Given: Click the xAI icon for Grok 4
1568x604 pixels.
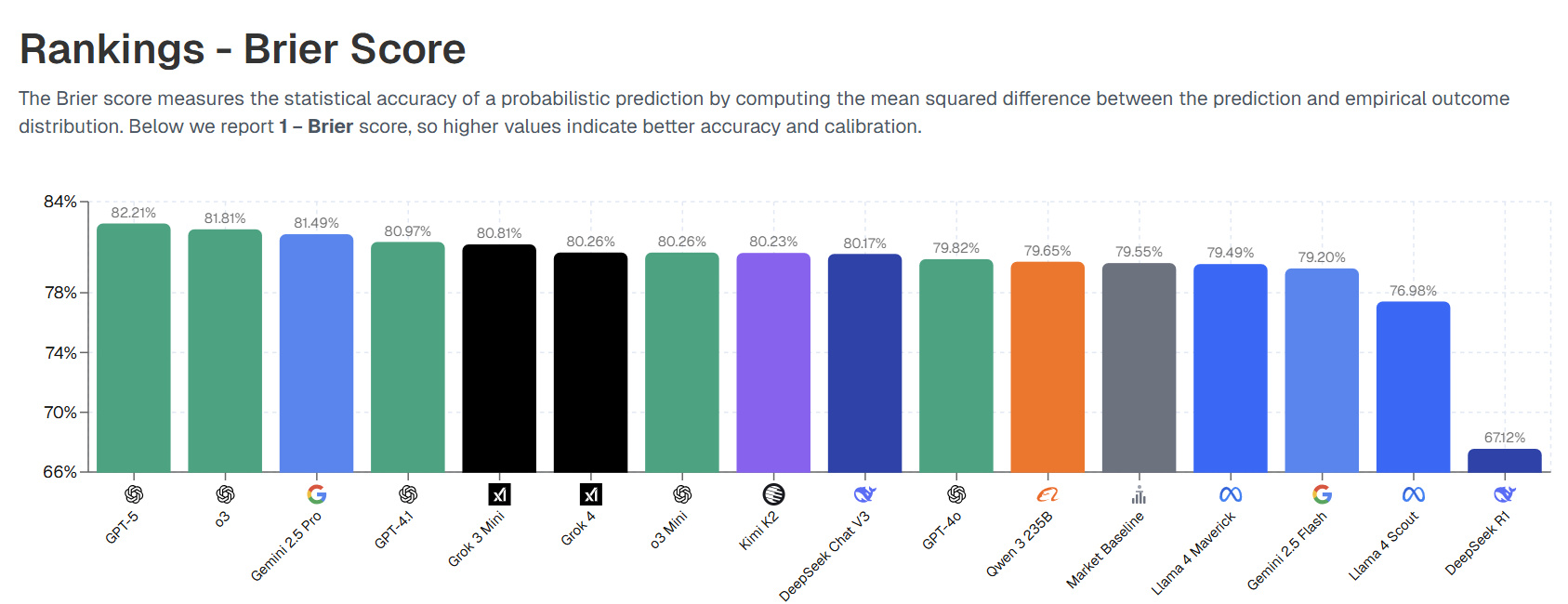Looking at the screenshot, I should [590, 494].
